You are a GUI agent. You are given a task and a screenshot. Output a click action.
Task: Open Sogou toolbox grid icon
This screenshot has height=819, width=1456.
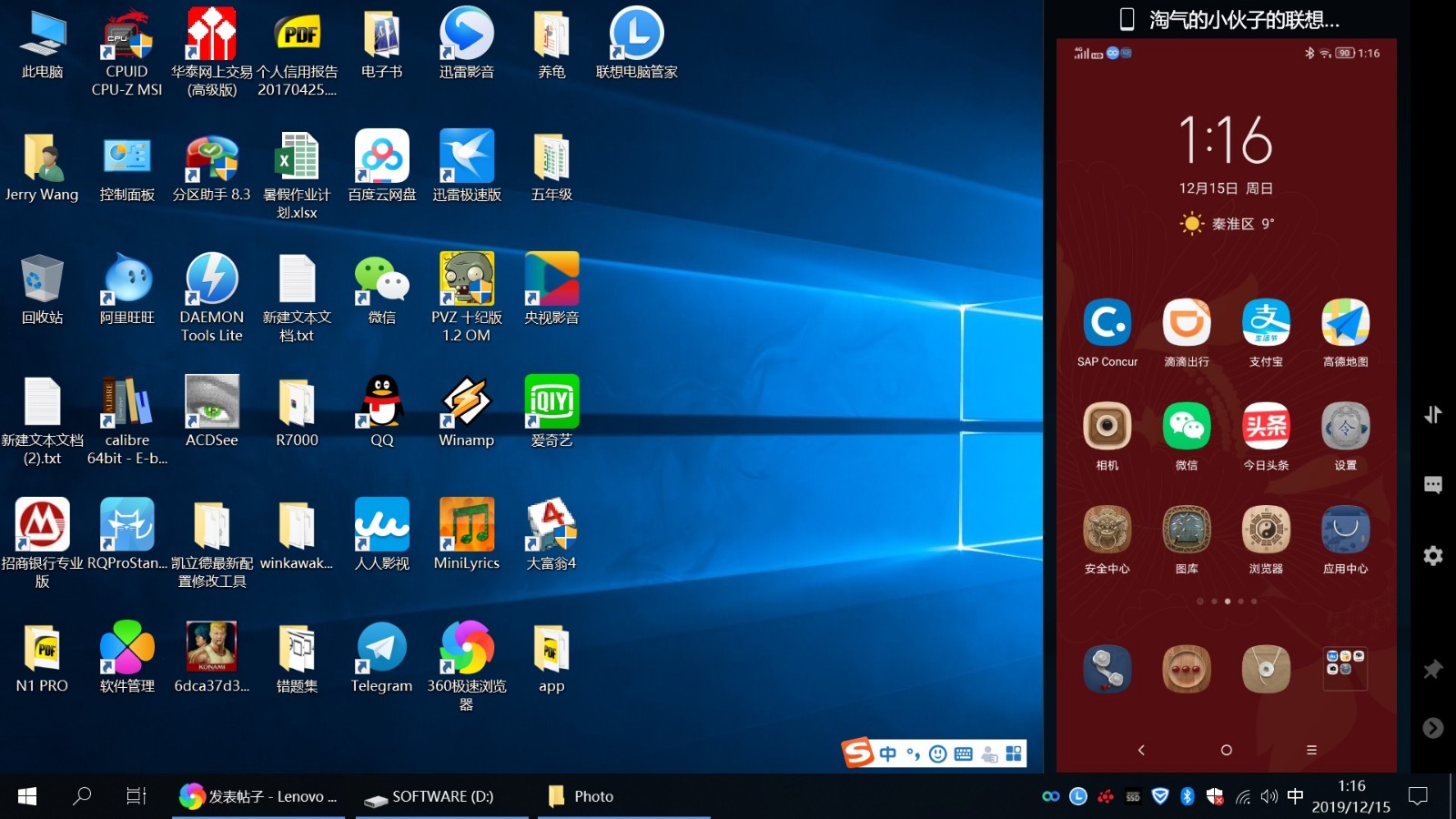coord(1014,753)
